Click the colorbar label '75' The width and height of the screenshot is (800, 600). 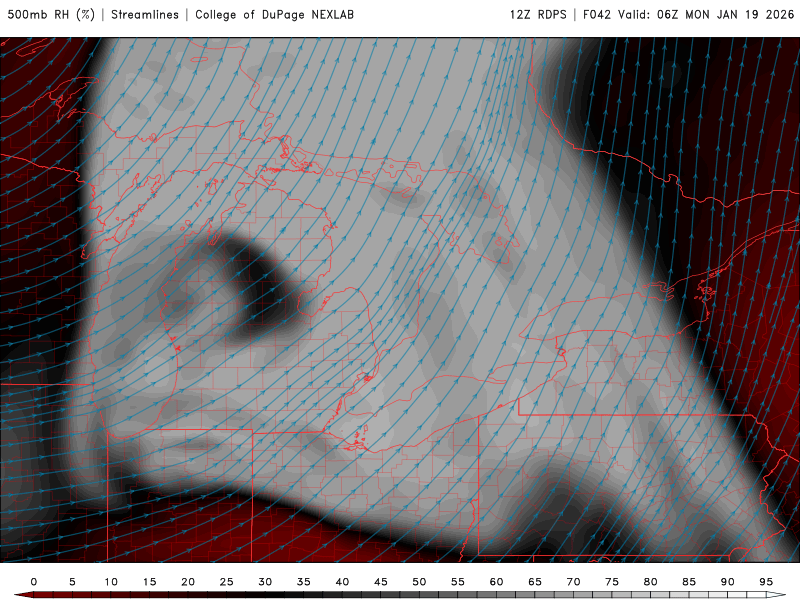pyautogui.click(x=612, y=582)
